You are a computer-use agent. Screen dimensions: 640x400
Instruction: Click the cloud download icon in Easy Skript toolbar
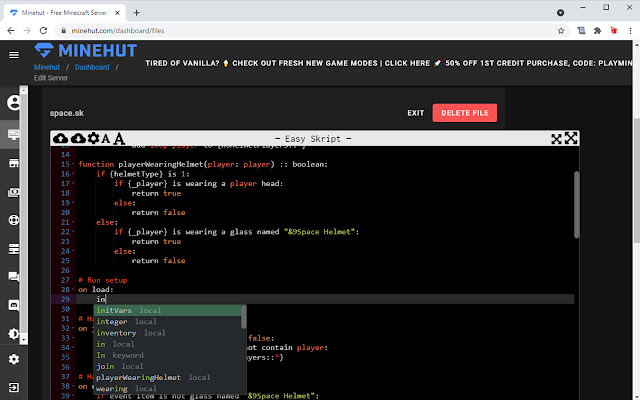pos(78,138)
